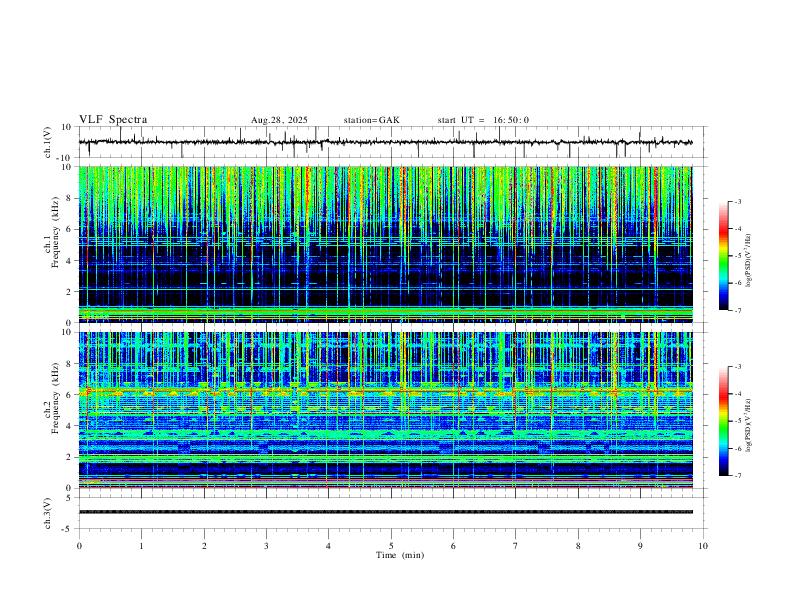This screenshot has width=792, height=612.
Task: Click the ch.2 spectrogram color scale bar
Action: (723, 421)
